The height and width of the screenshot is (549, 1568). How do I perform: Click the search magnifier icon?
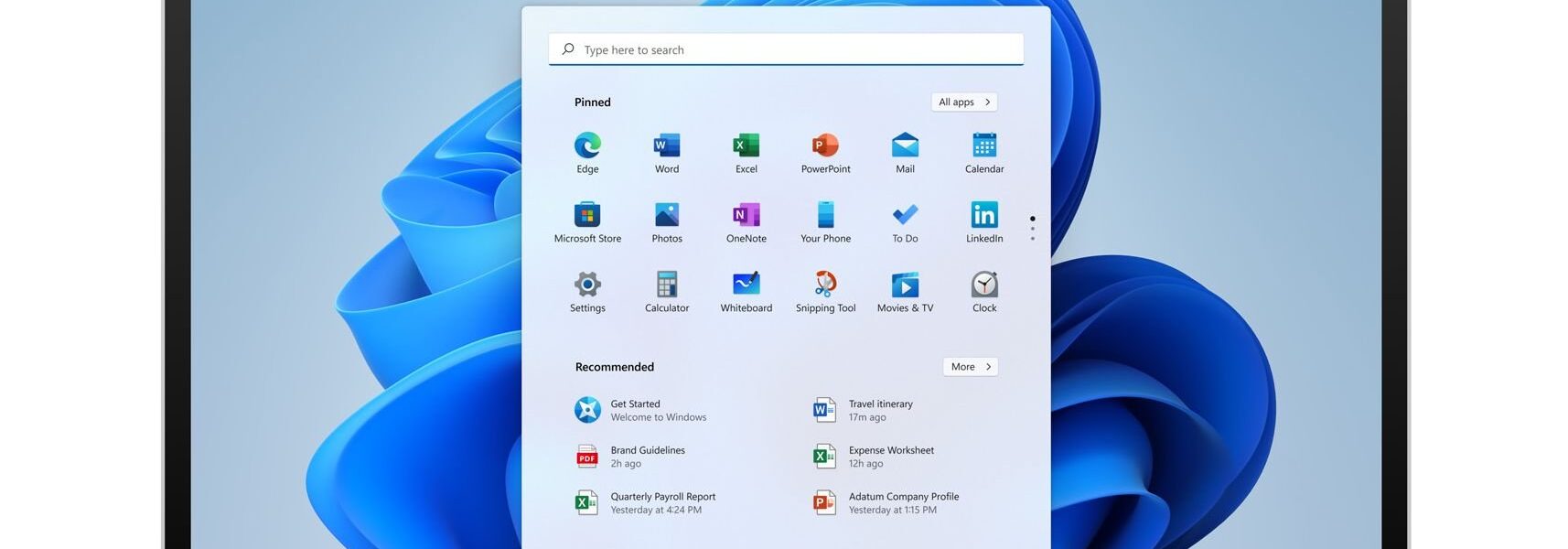click(x=568, y=49)
